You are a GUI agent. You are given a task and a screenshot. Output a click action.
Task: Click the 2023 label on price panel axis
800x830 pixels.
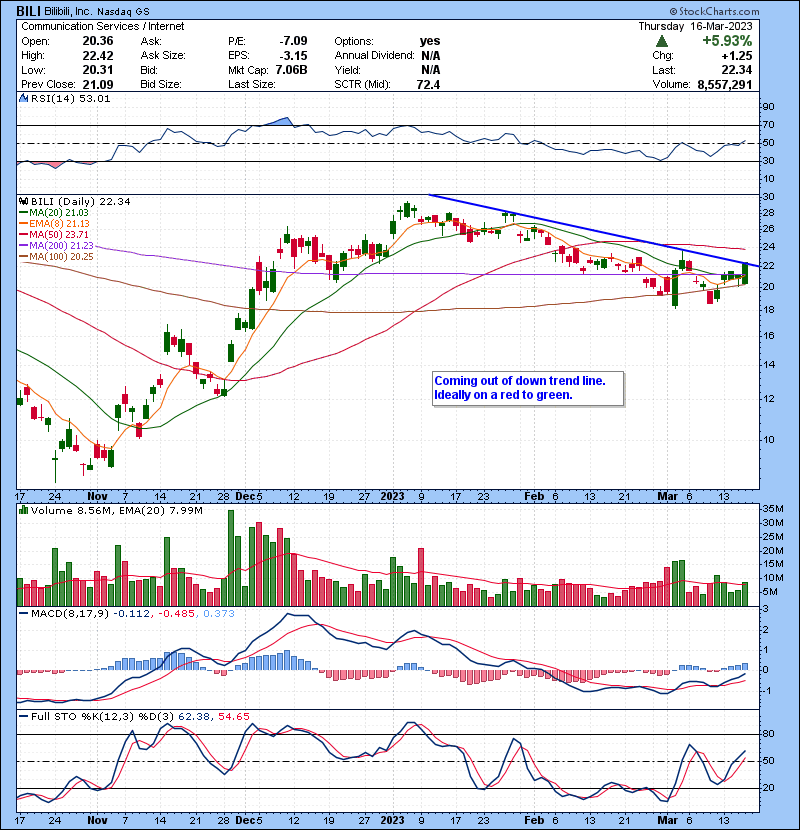(392, 497)
